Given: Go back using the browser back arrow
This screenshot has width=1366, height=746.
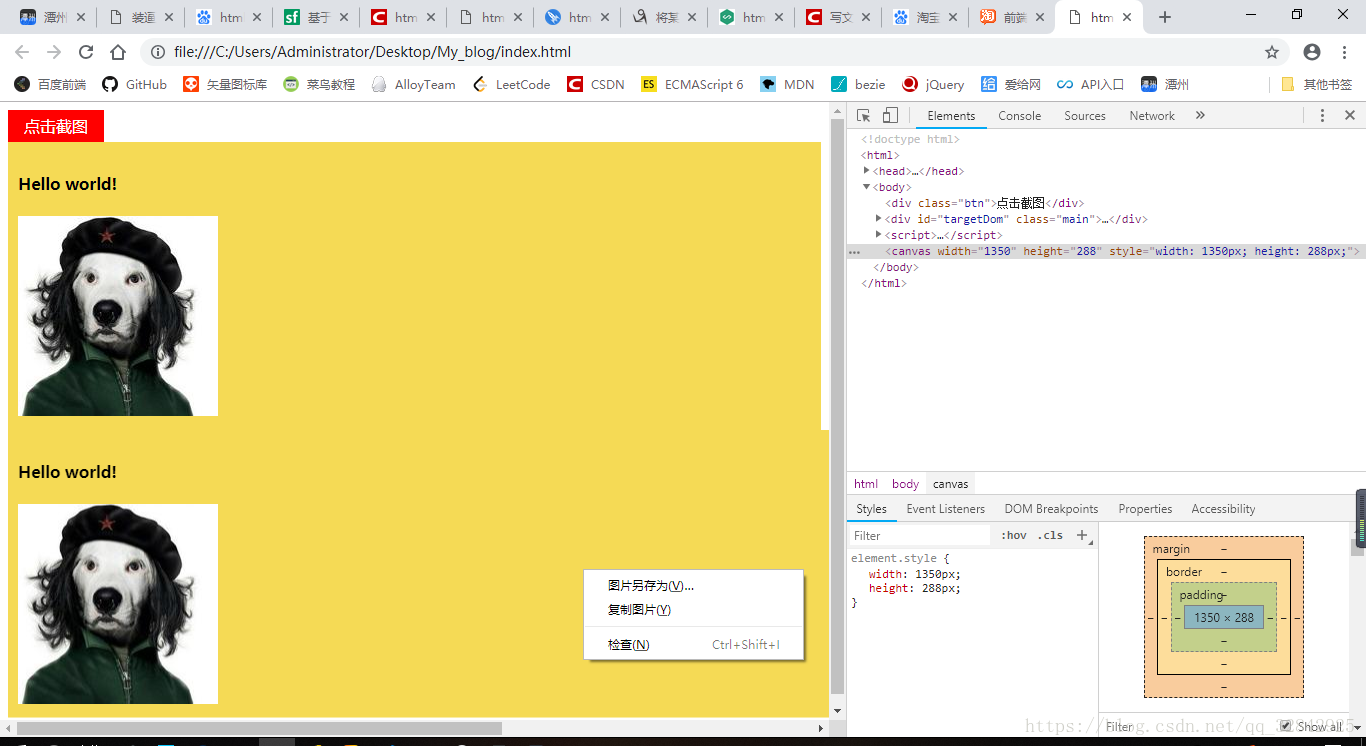Looking at the screenshot, I should tap(22, 52).
